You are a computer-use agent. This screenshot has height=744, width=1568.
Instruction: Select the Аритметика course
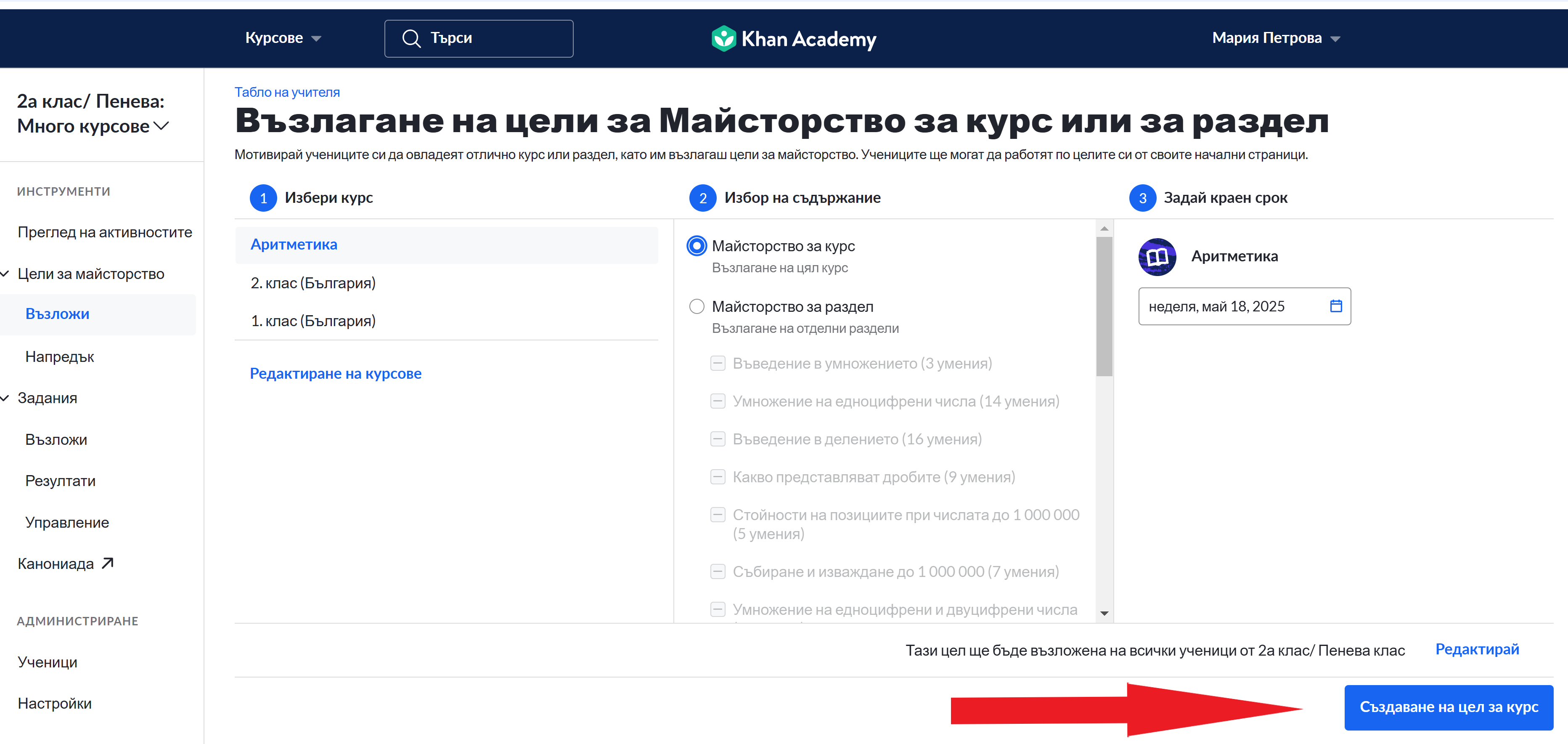(x=446, y=245)
